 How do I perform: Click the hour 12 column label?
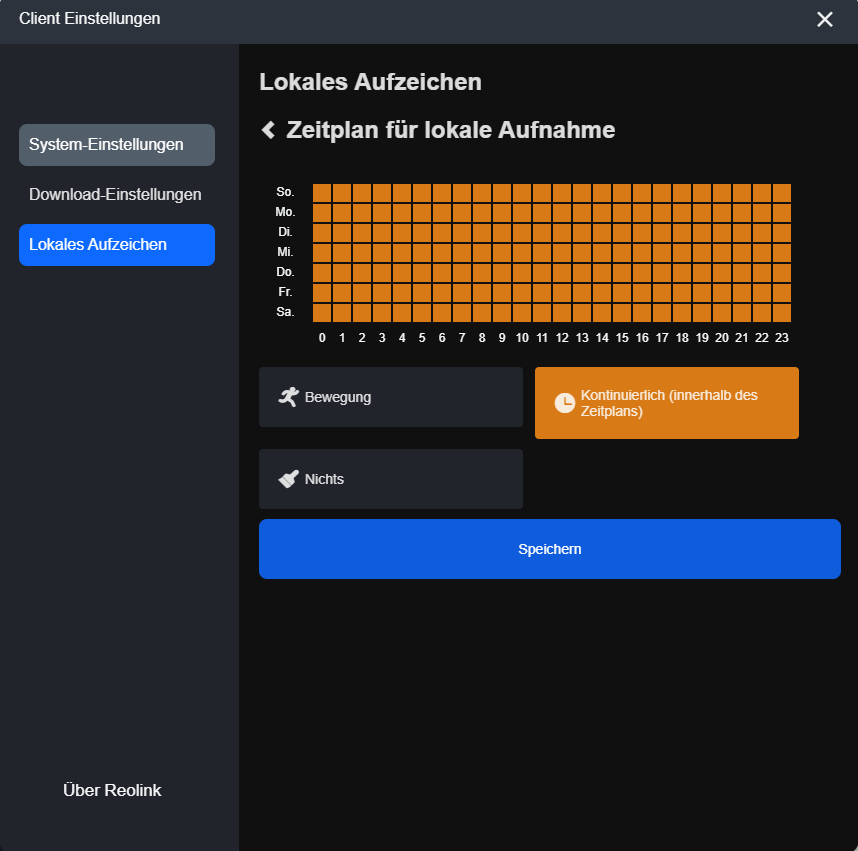point(562,338)
